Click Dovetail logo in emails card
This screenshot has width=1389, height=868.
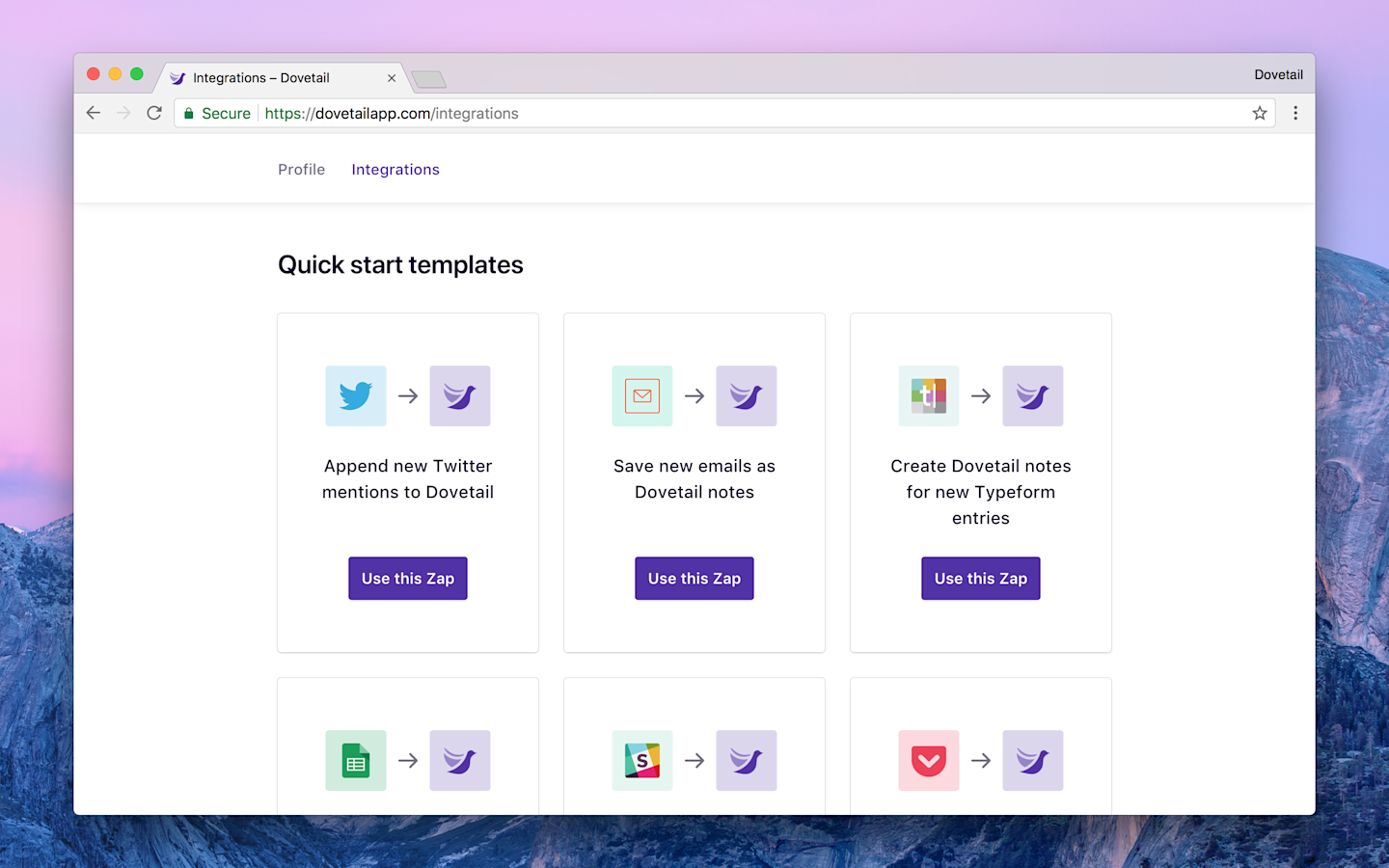[x=747, y=395]
